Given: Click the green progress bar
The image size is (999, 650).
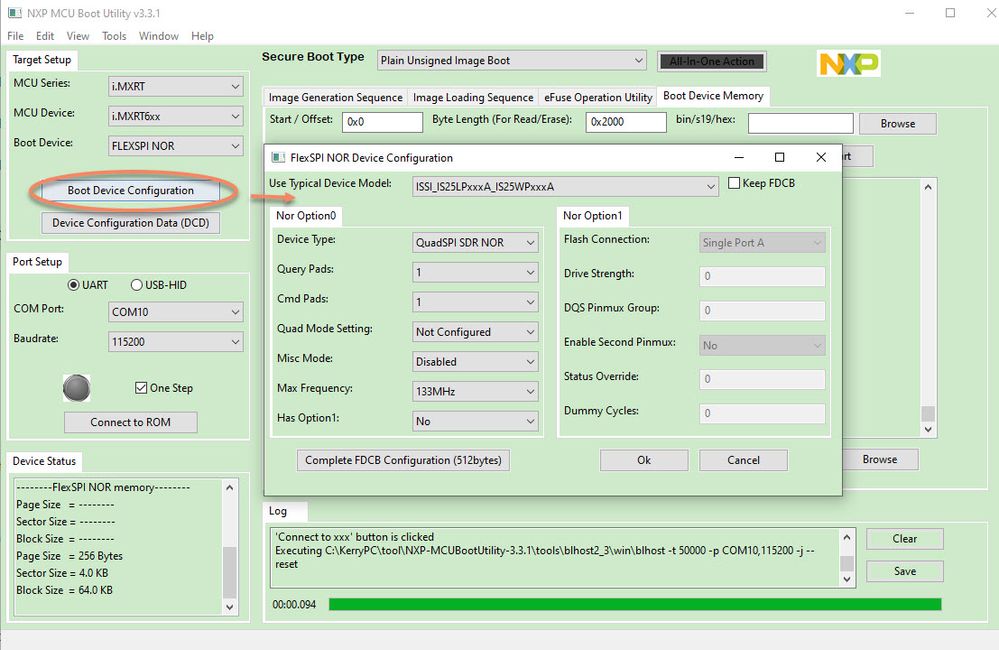Looking at the screenshot, I should coord(635,604).
